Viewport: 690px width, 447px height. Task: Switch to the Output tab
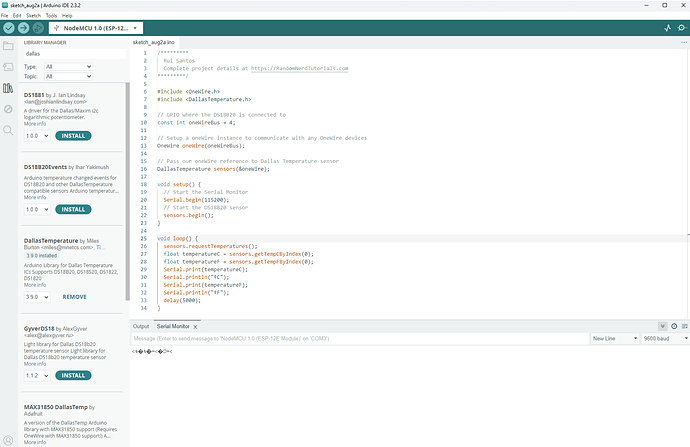click(141, 326)
